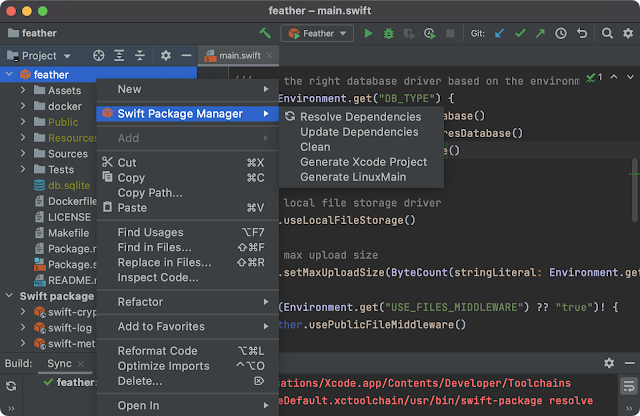Select Find Usages
The height and width of the screenshot is (416, 640).
click(x=188, y=232)
